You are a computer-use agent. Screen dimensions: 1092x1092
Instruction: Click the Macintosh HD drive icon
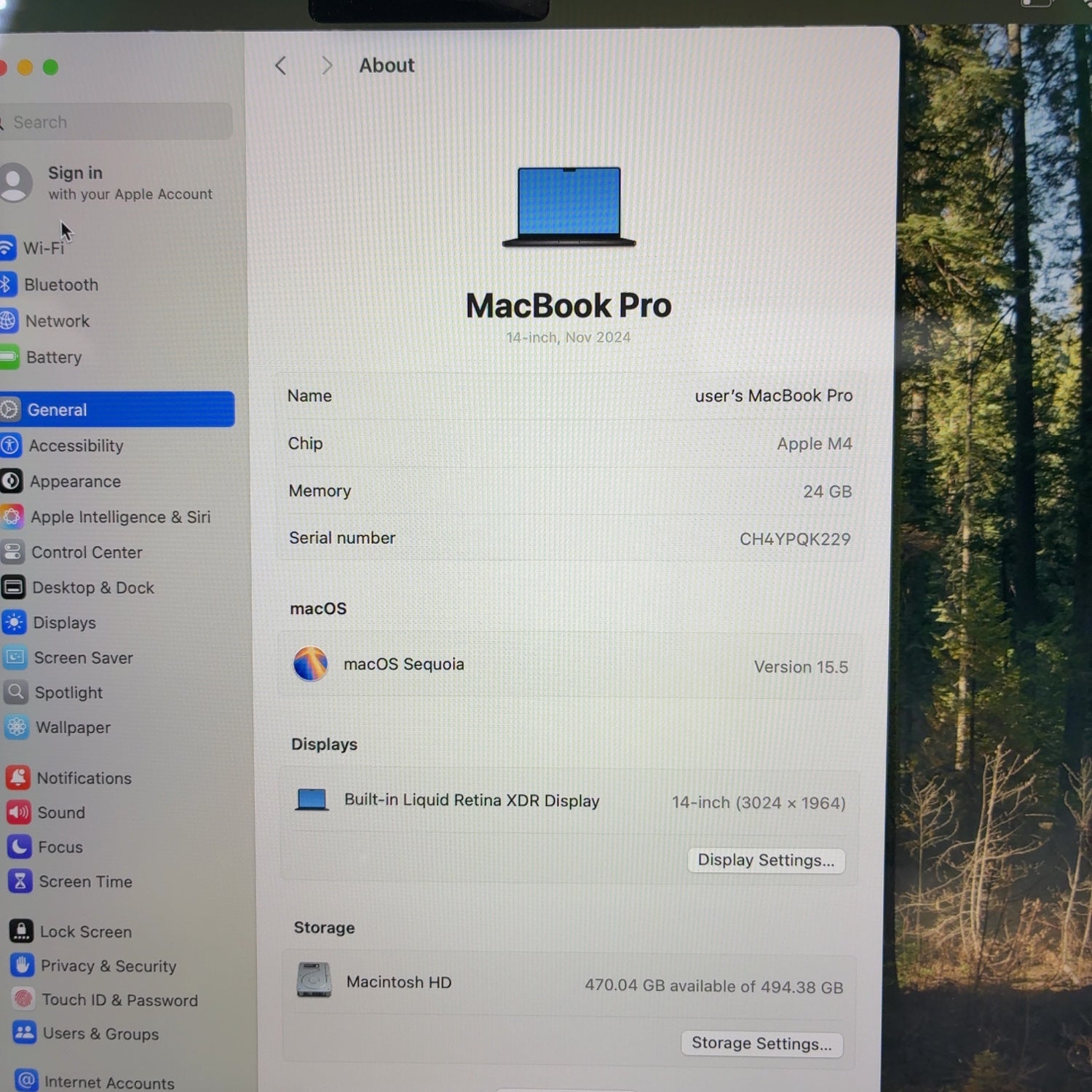(314, 981)
